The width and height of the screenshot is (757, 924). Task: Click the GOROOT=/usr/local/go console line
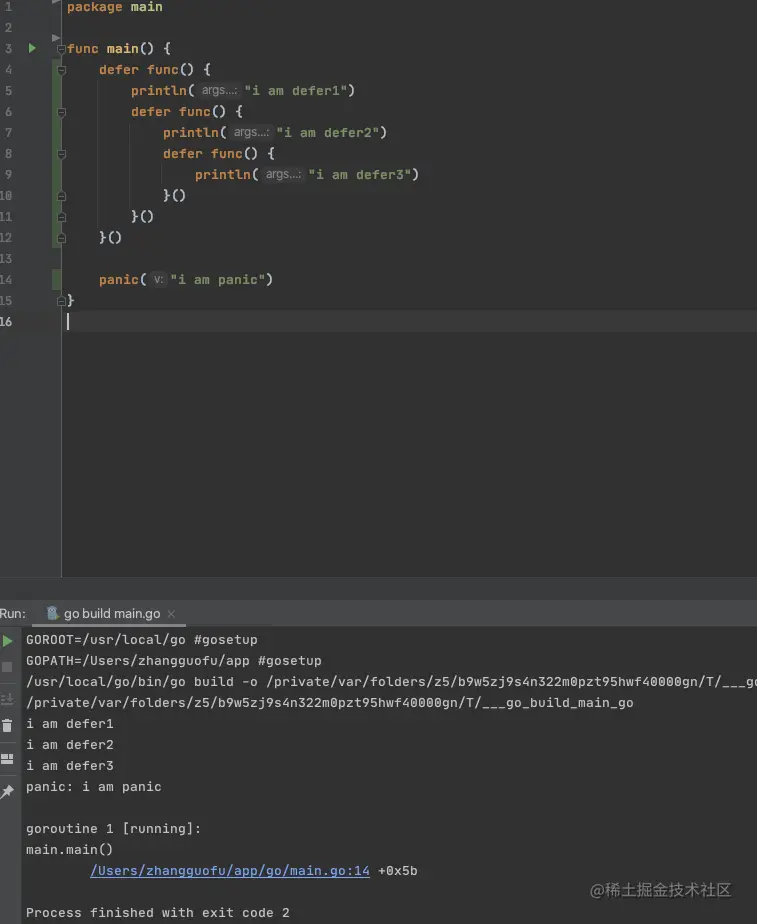[x=141, y=639]
